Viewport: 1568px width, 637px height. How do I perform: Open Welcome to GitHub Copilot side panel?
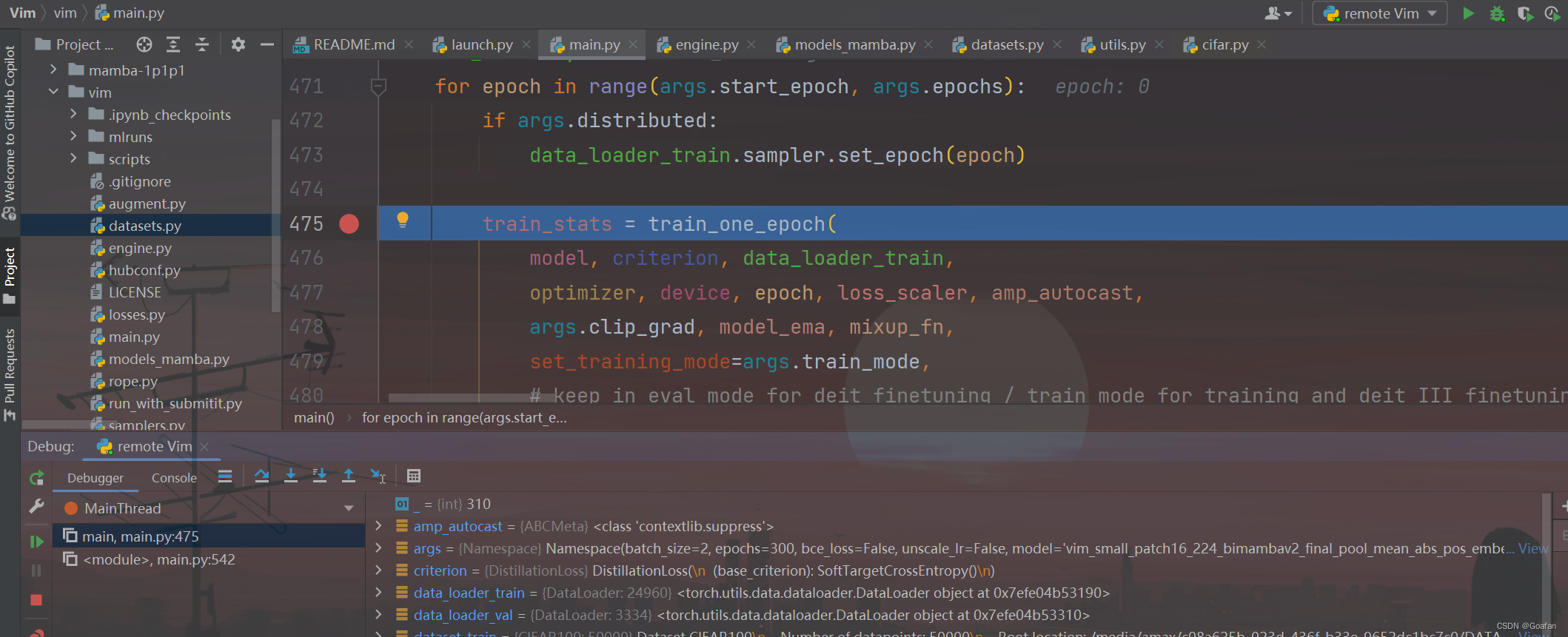tap(10, 133)
